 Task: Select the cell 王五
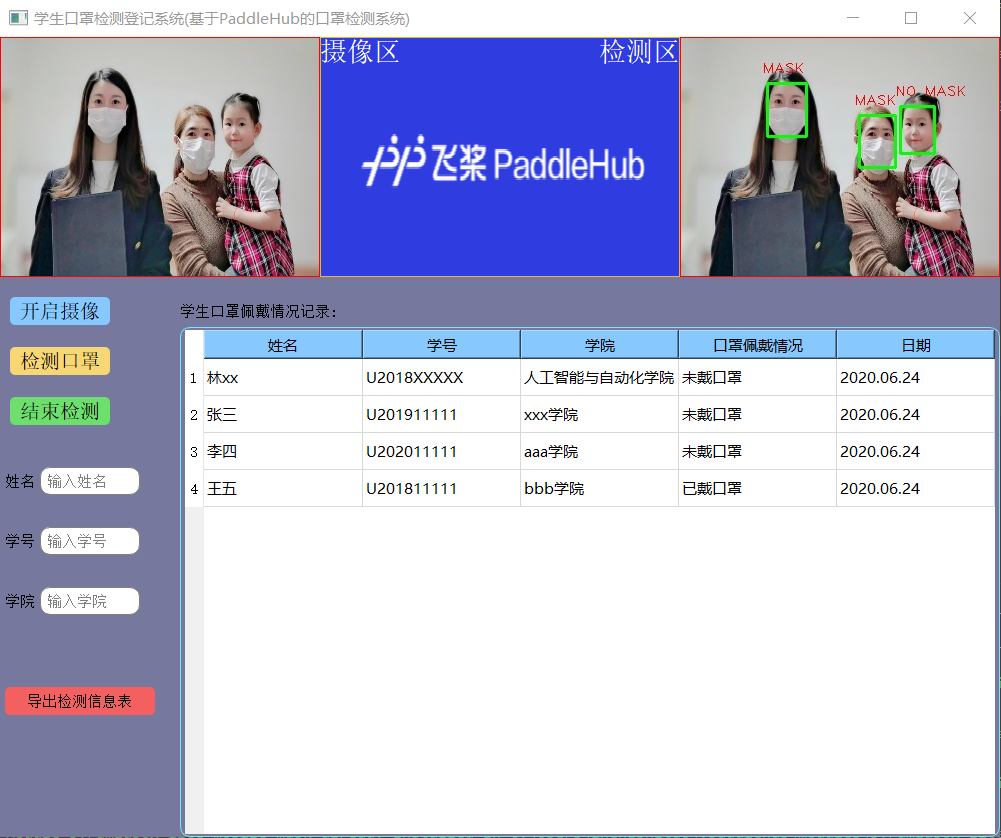(283, 489)
